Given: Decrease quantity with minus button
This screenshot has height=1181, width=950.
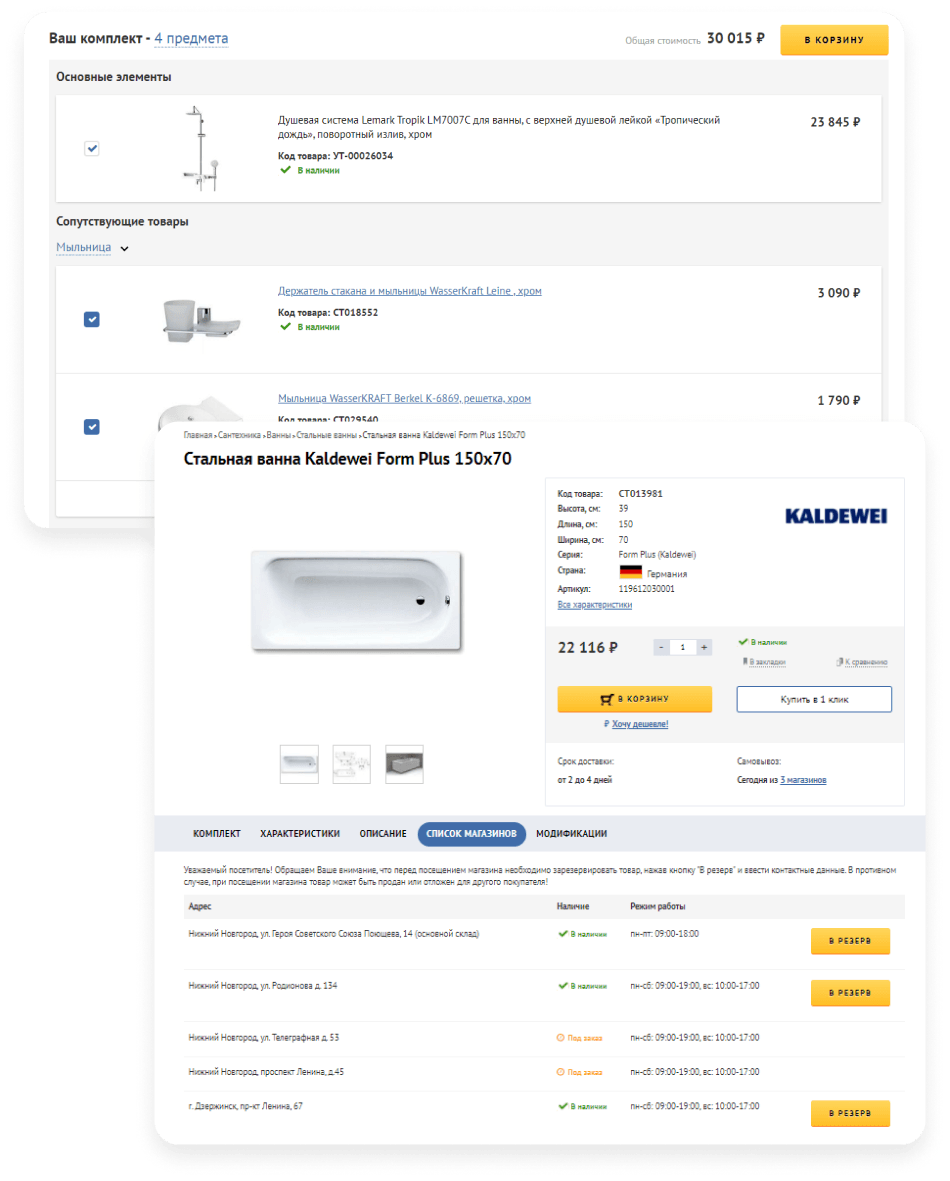Looking at the screenshot, I should point(661,647).
